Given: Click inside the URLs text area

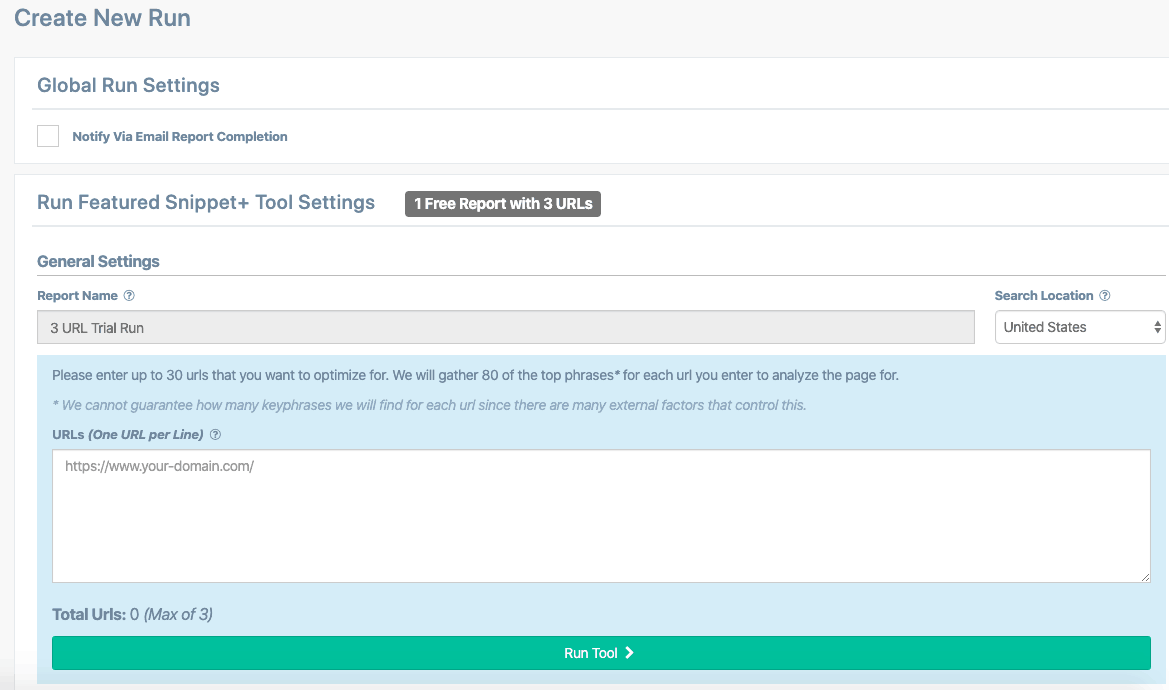Looking at the screenshot, I should click(601, 516).
